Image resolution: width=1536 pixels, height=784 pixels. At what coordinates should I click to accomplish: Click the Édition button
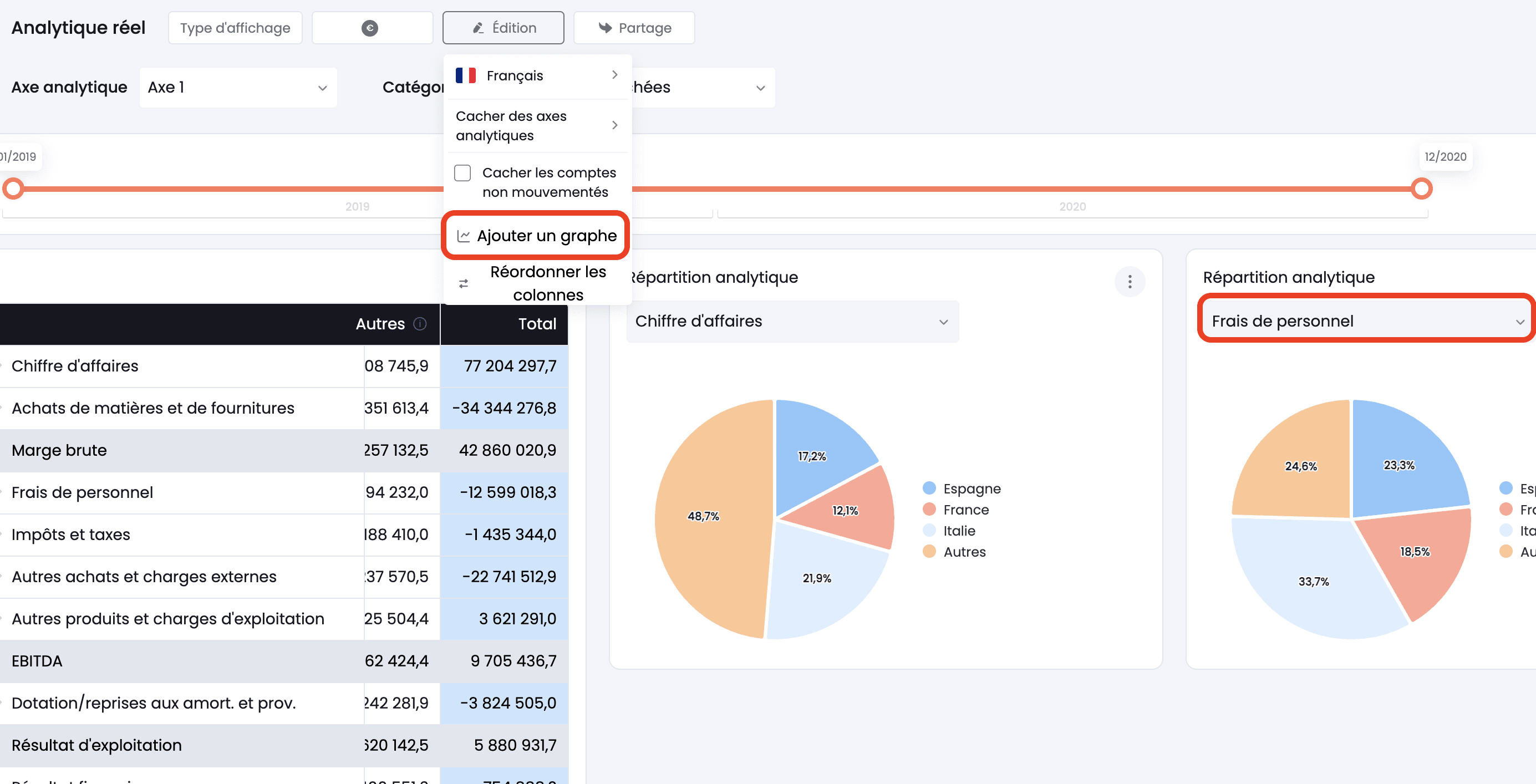[503, 28]
